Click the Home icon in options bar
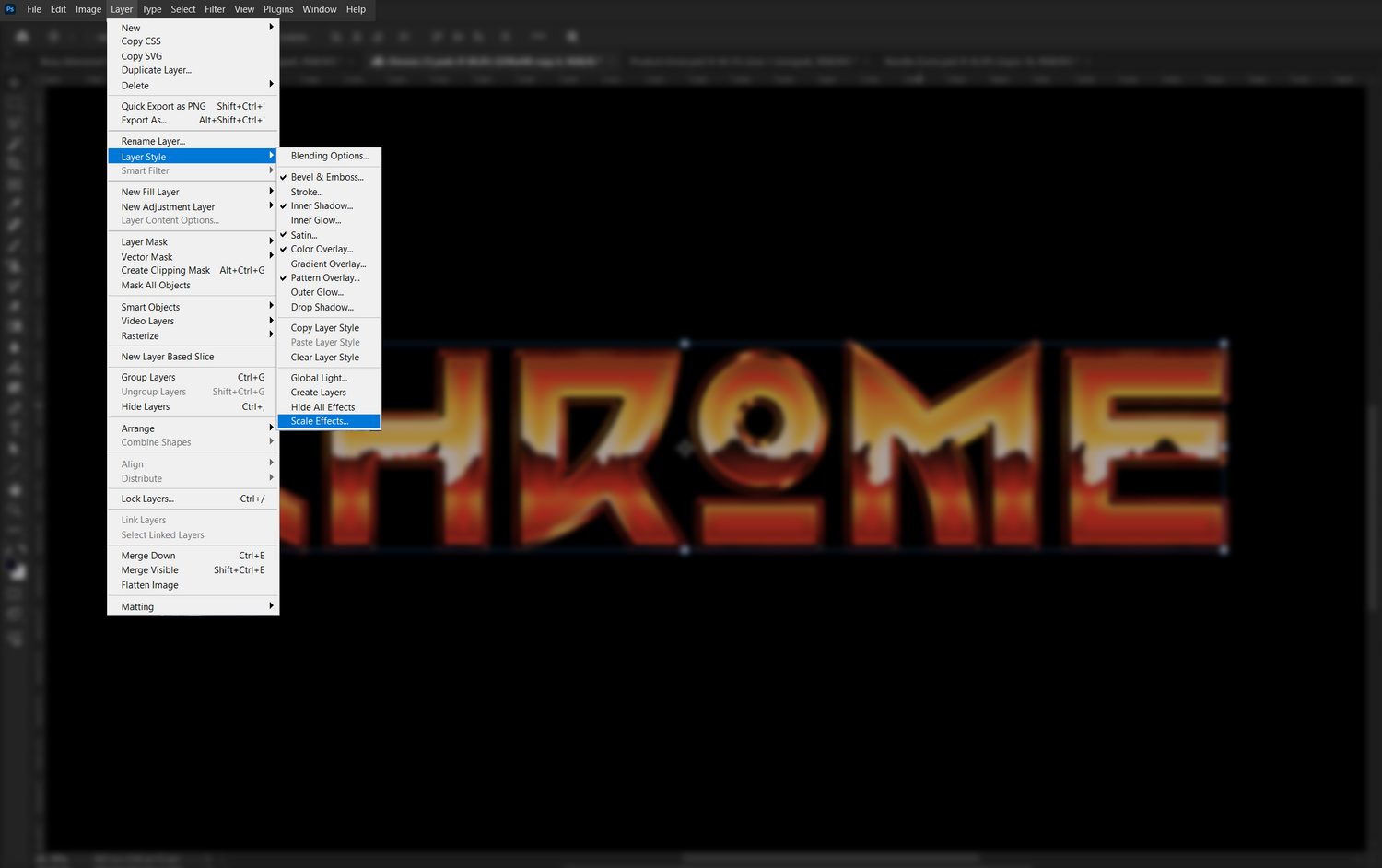 [22, 37]
